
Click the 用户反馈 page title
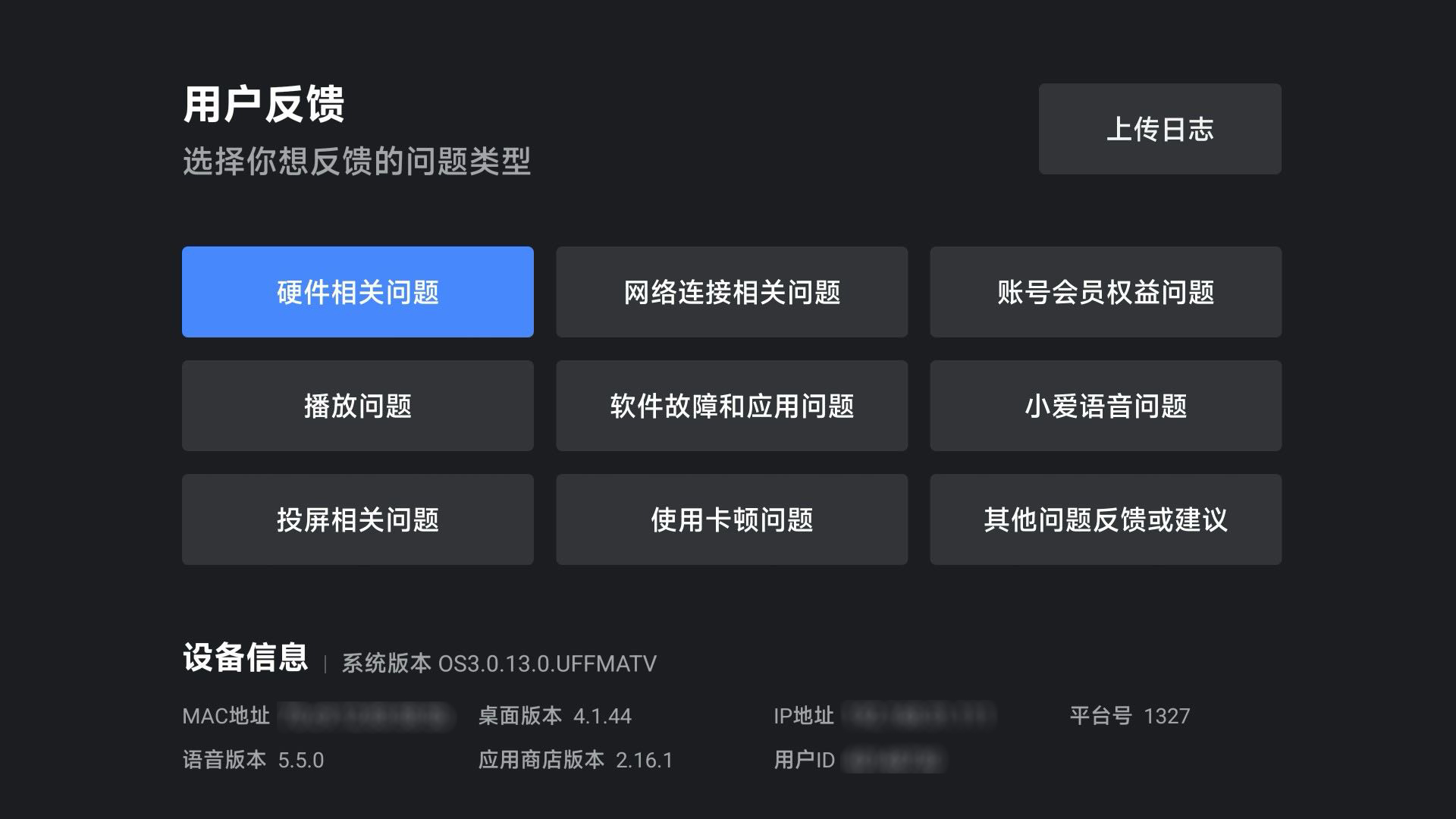(264, 104)
